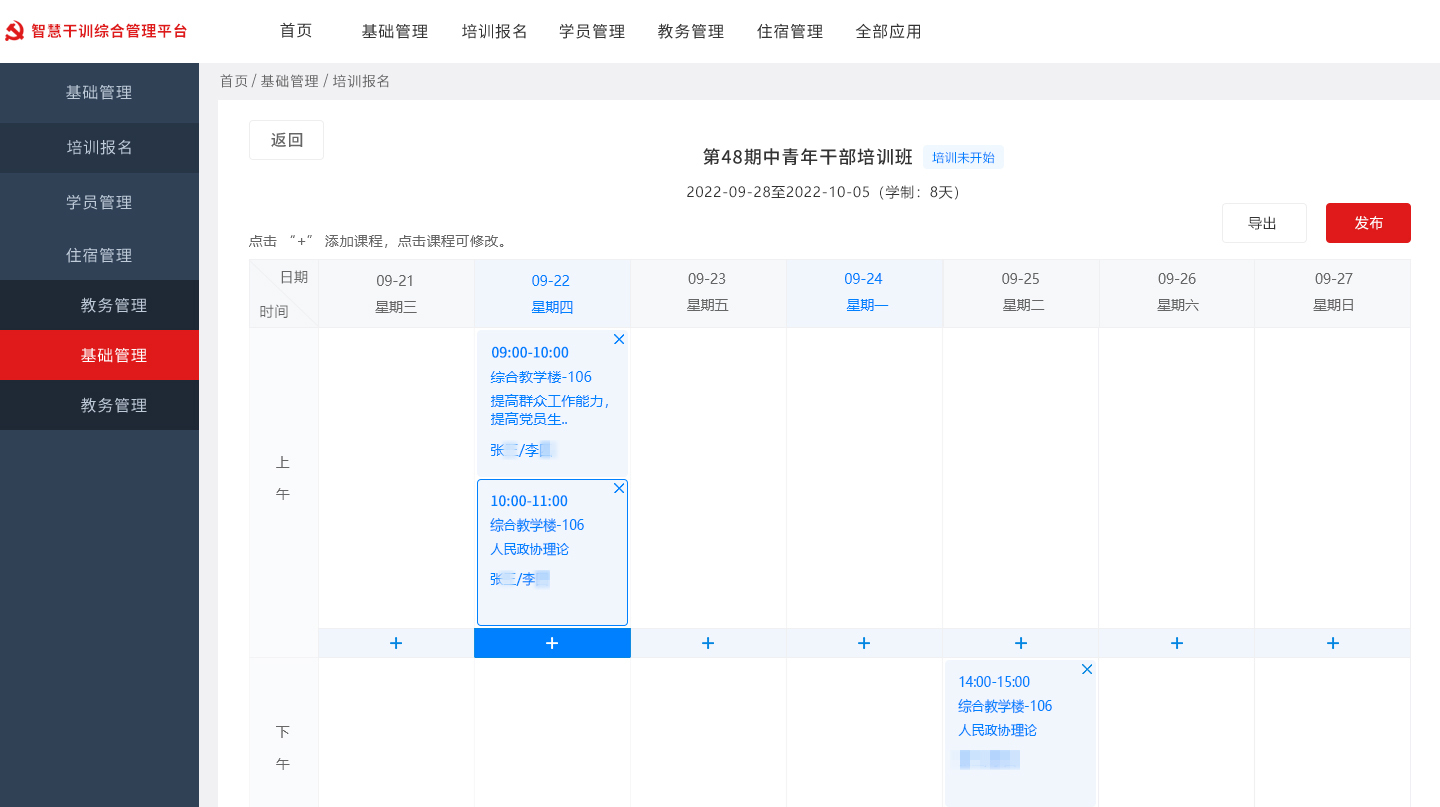The image size is (1440, 807).
Task: Select 培训报名 in the left sidebar
Action: pos(99,147)
